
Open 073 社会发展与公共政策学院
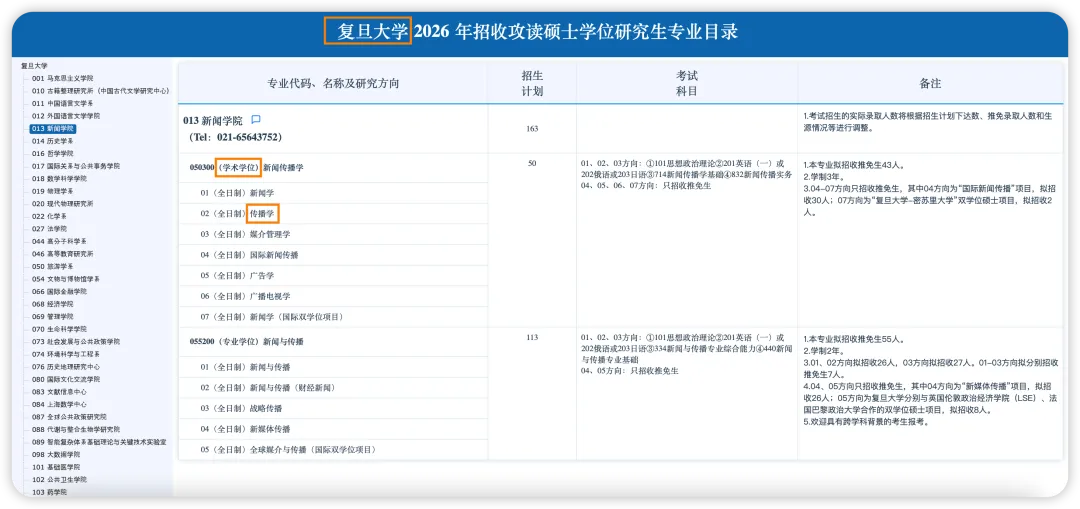75,342
